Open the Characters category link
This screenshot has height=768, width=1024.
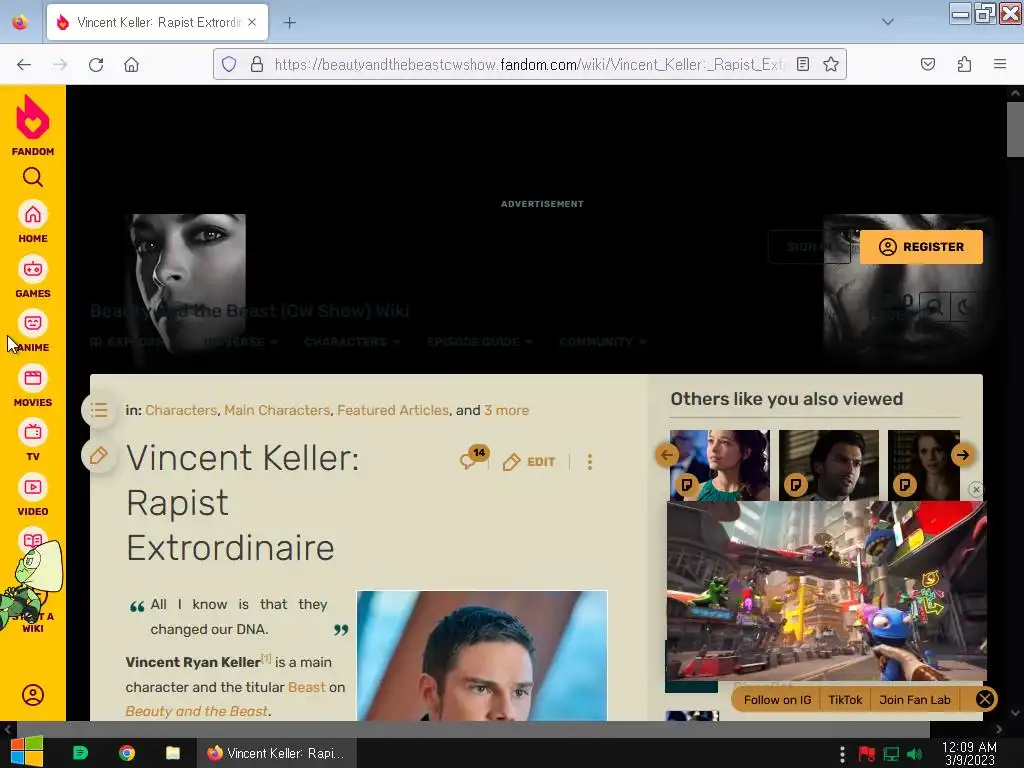click(x=181, y=410)
